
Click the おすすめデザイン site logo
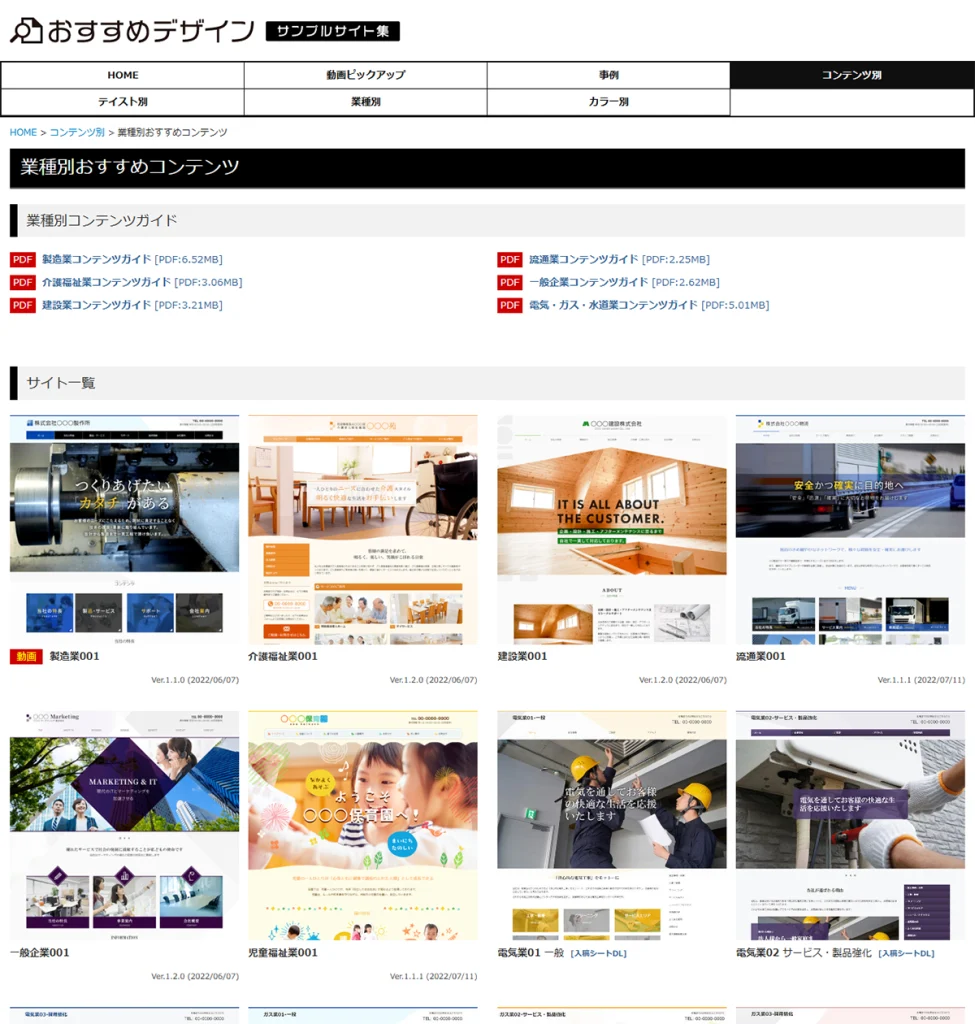coord(132,31)
